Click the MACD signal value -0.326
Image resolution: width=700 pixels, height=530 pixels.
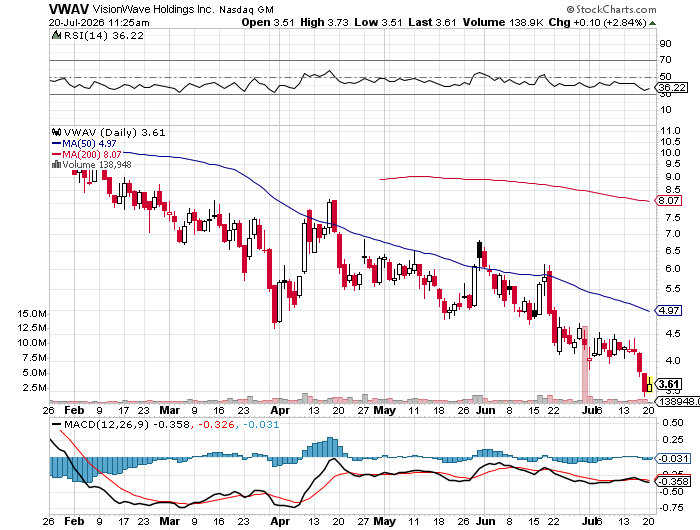click(x=216, y=424)
